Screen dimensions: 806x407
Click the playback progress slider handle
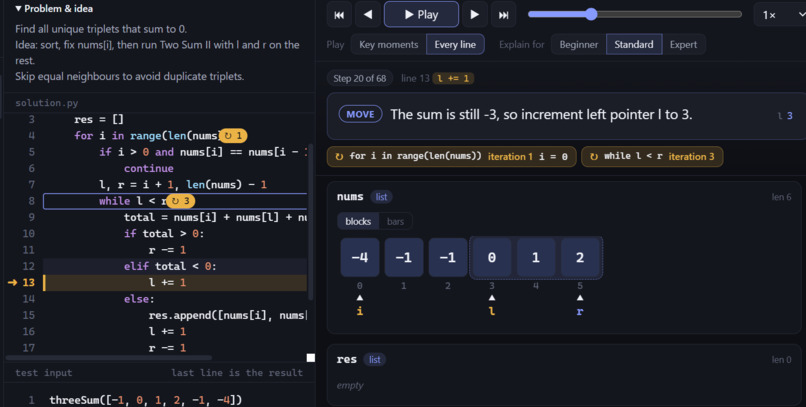click(x=591, y=14)
